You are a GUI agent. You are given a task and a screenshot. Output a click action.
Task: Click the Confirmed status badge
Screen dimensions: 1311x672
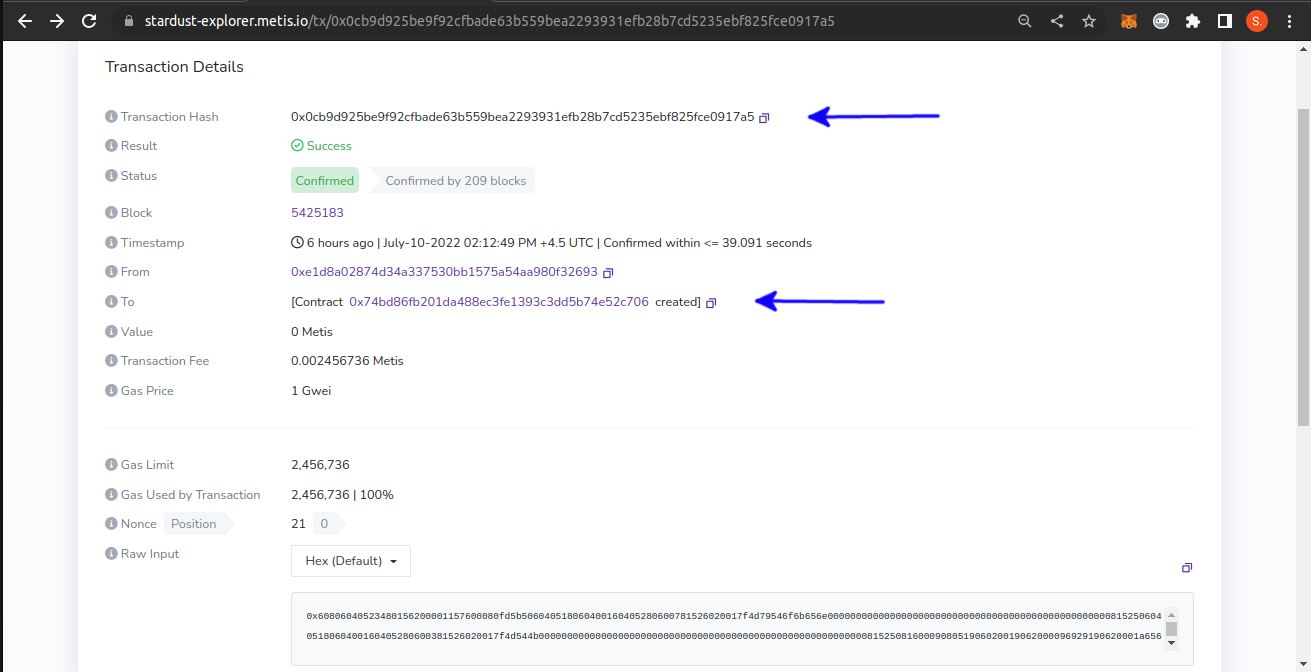[325, 181]
